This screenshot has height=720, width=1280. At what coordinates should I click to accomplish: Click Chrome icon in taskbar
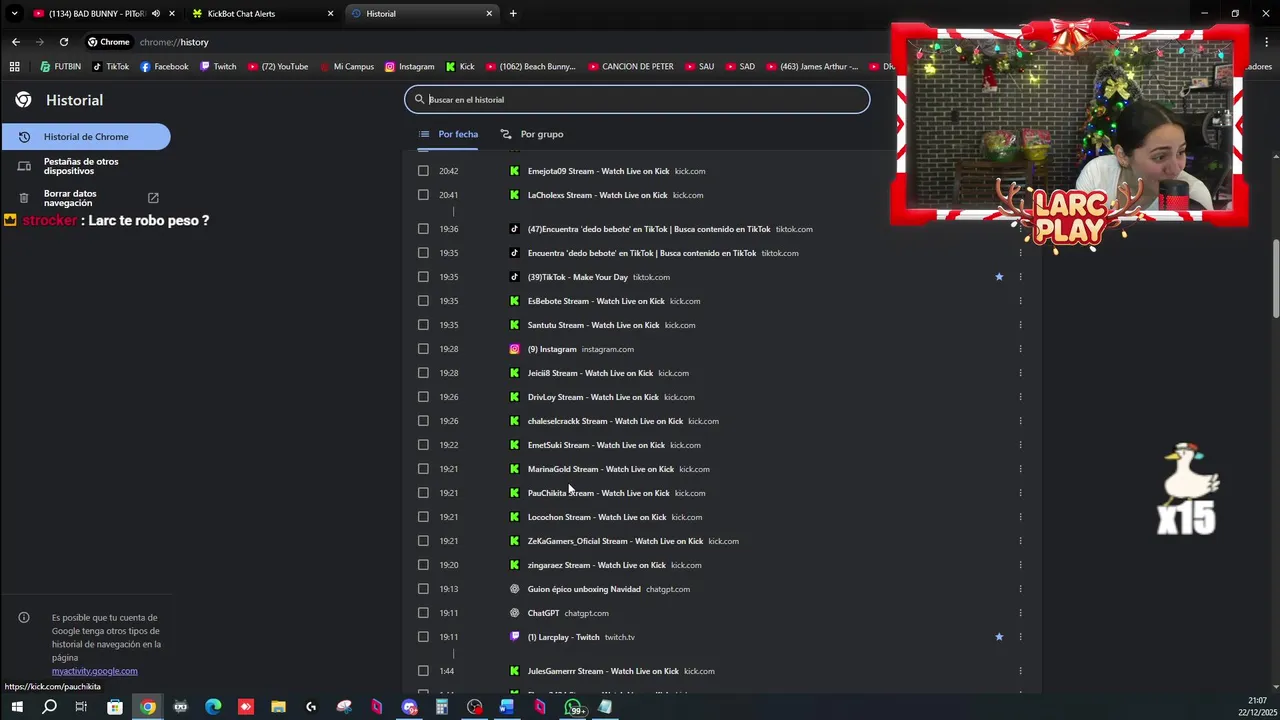pos(147,707)
